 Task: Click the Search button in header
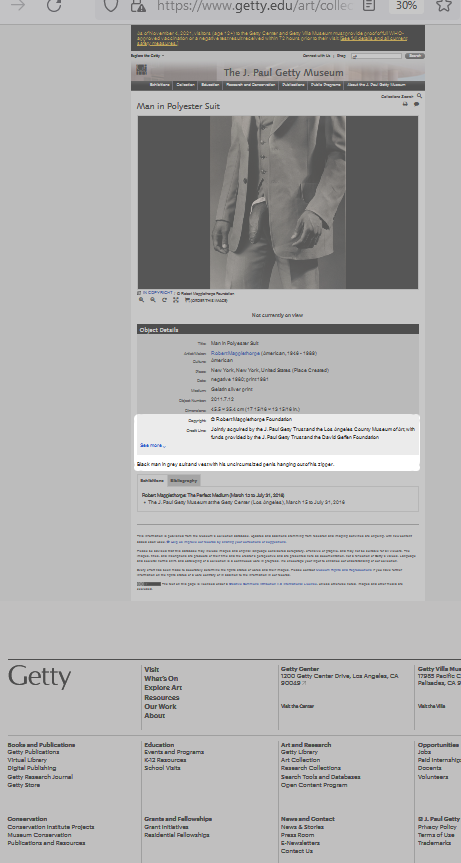click(x=415, y=56)
